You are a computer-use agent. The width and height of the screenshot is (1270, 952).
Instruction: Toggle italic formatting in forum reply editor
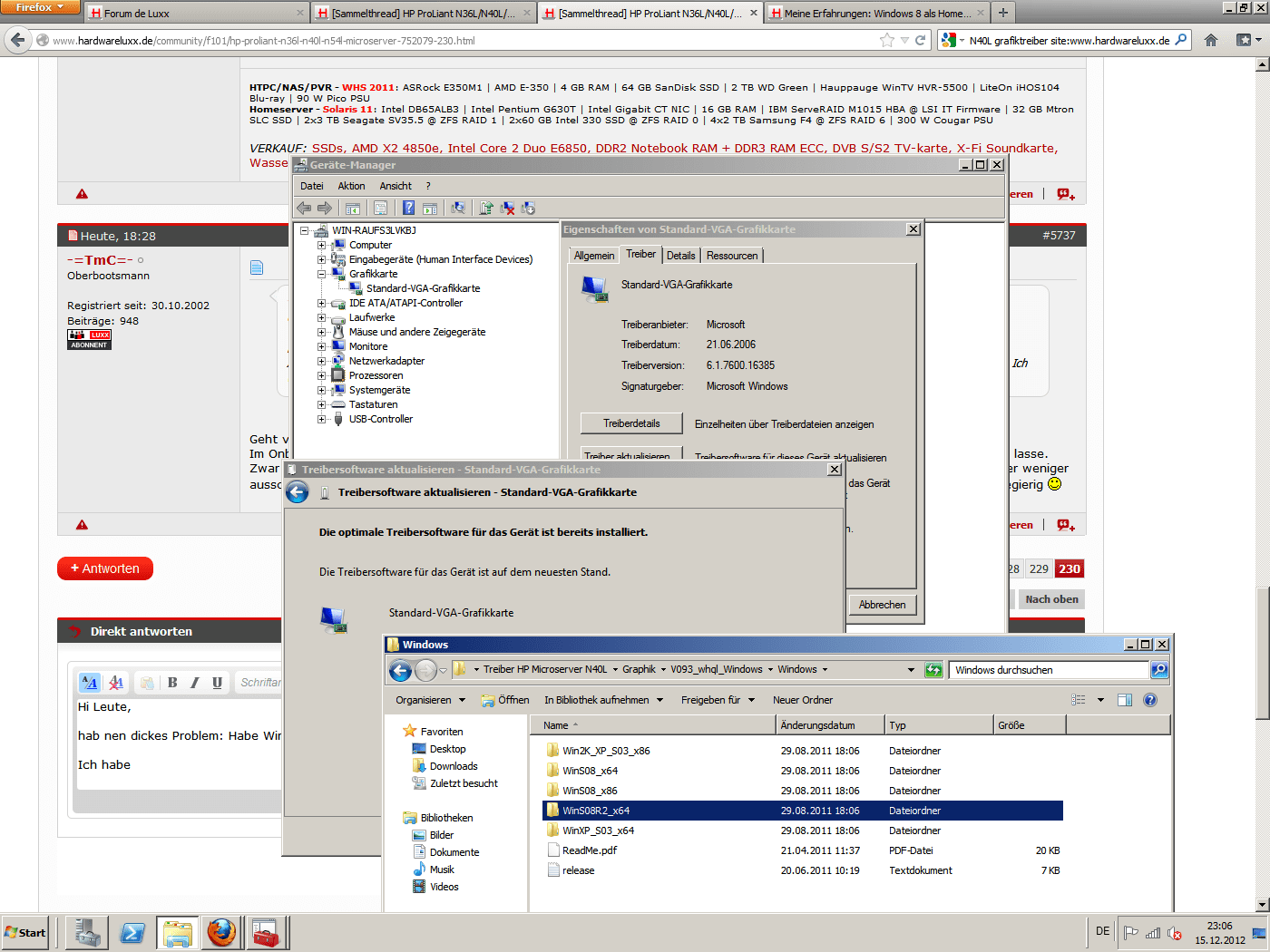pyautogui.click(x=194, y=683)
